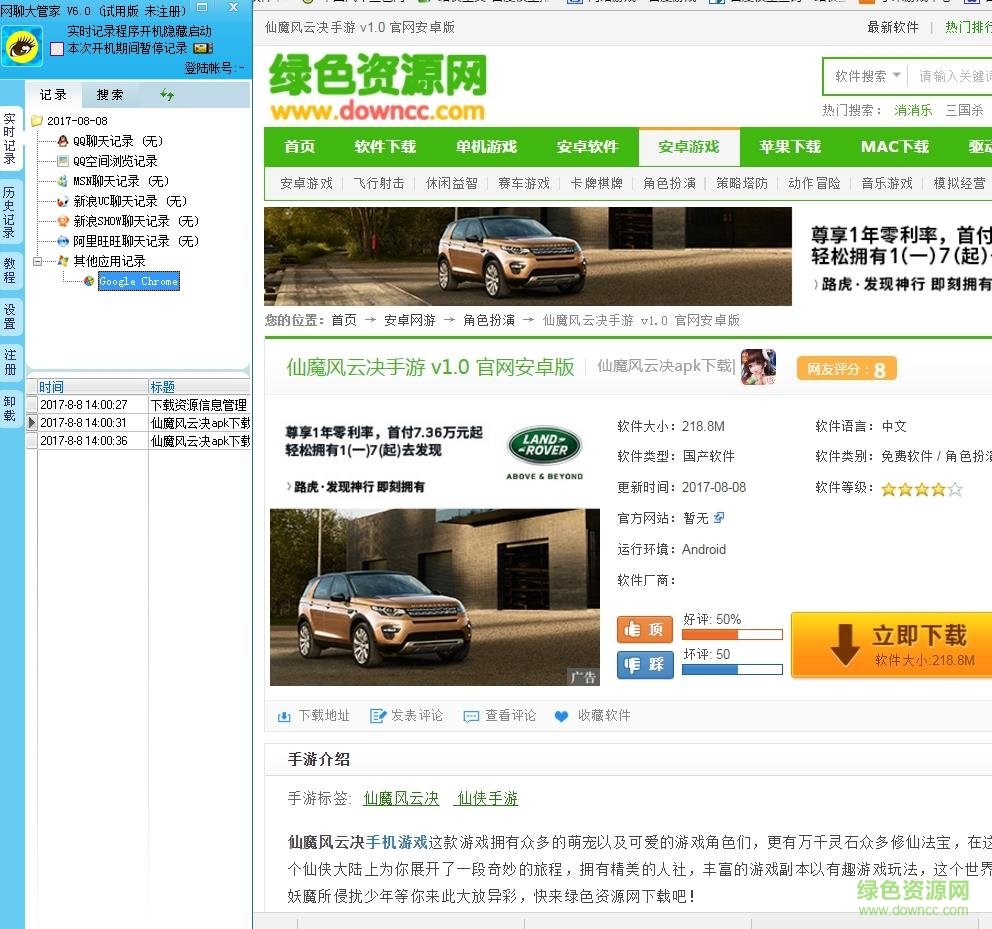The width and height of the screenshot is (992, 929).
Task: Select the QQ聊天记录 penguin icon
Action: 62,140
